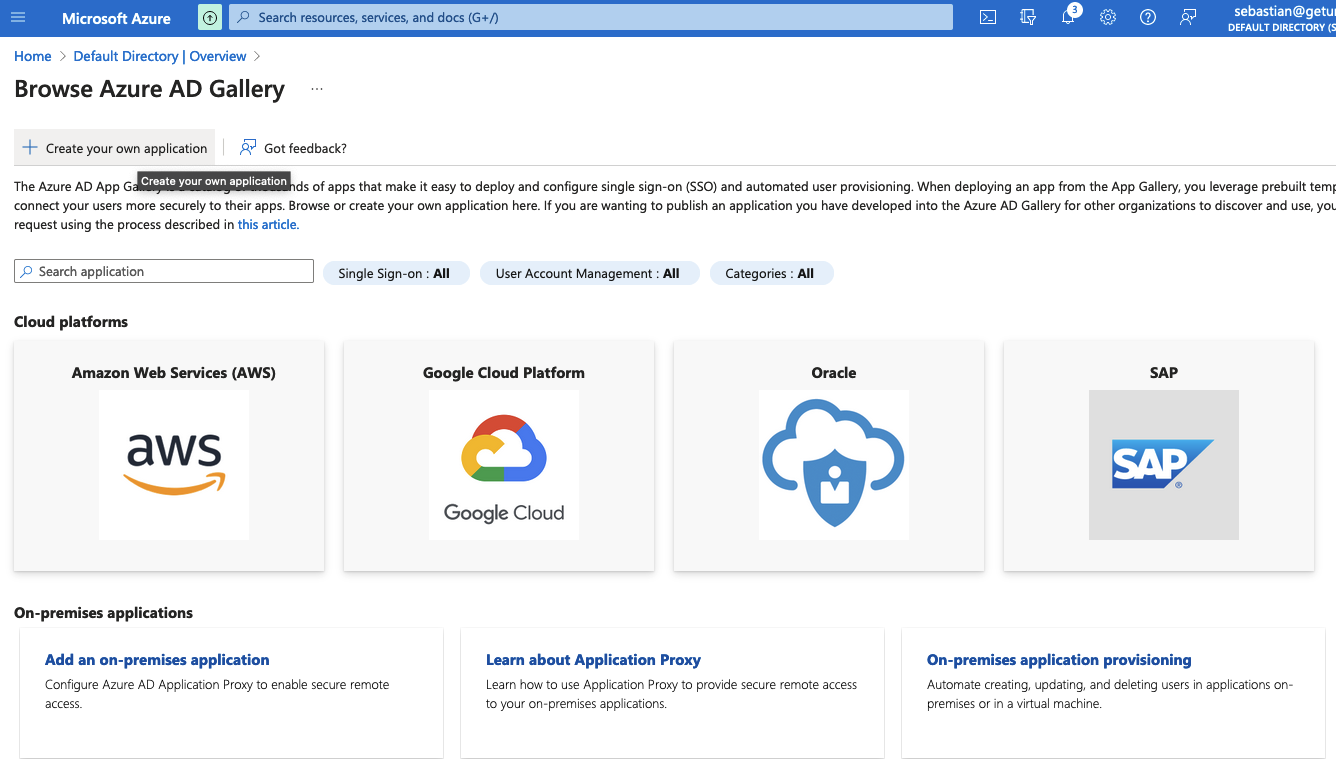Open the ellipsis next to page title

coord(317,89)
